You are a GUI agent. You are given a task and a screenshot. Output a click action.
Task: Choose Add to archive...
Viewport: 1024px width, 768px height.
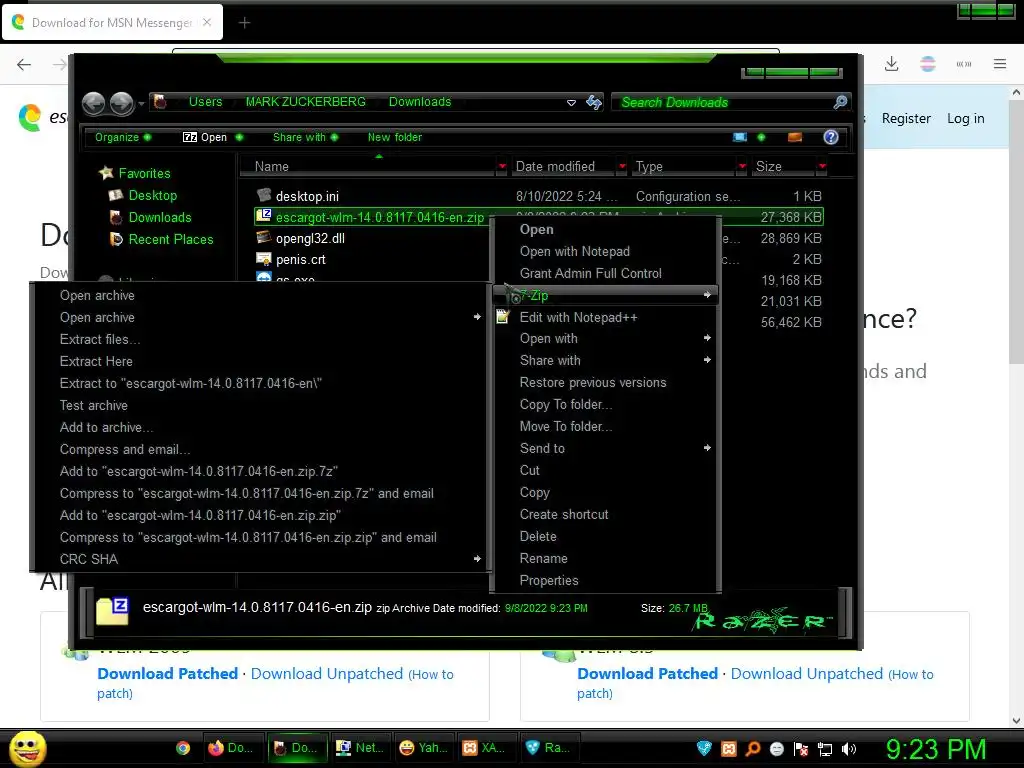click(x=259, y=428)
